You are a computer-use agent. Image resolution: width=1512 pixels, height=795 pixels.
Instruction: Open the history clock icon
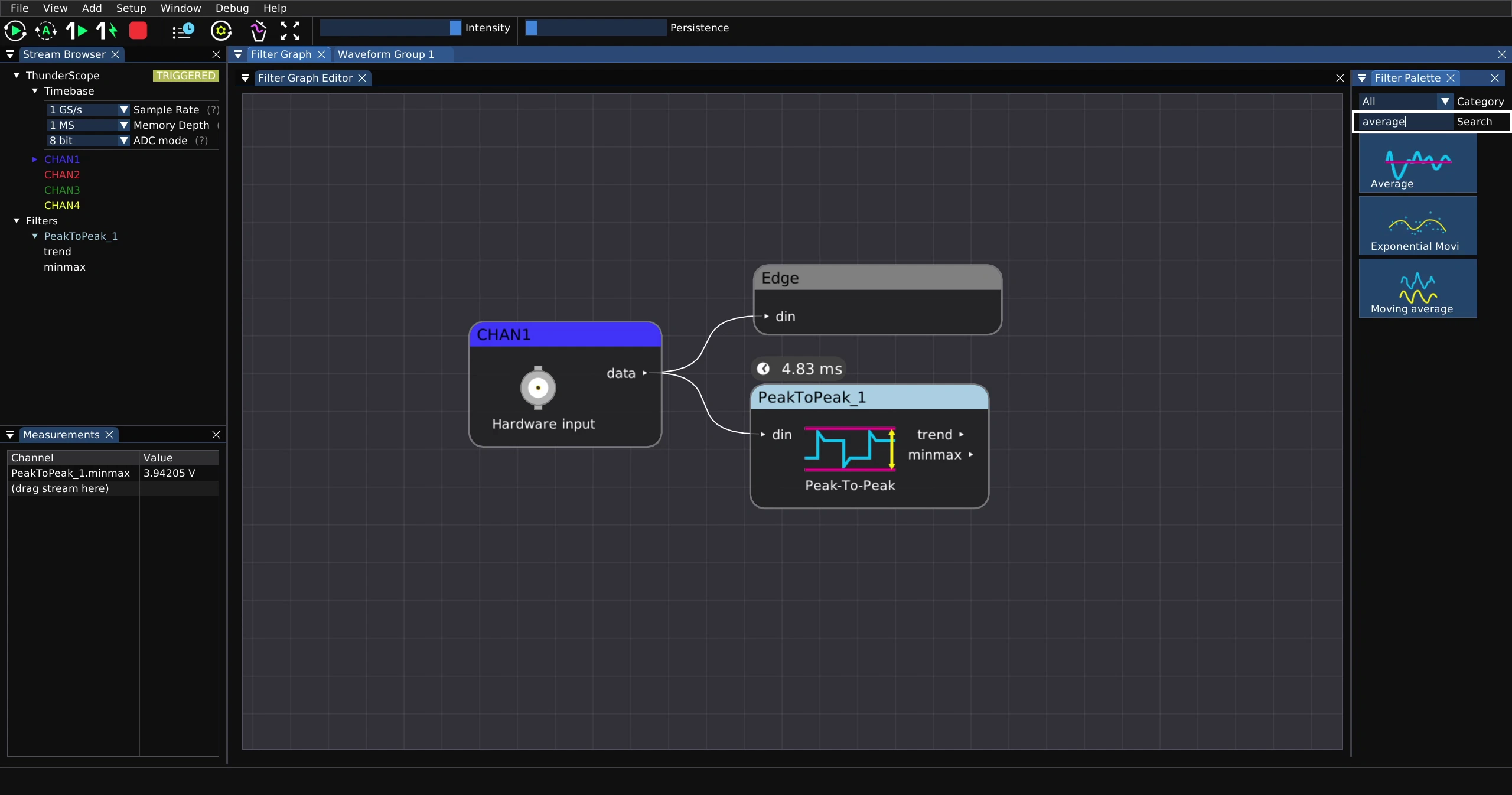pos(183,31)
